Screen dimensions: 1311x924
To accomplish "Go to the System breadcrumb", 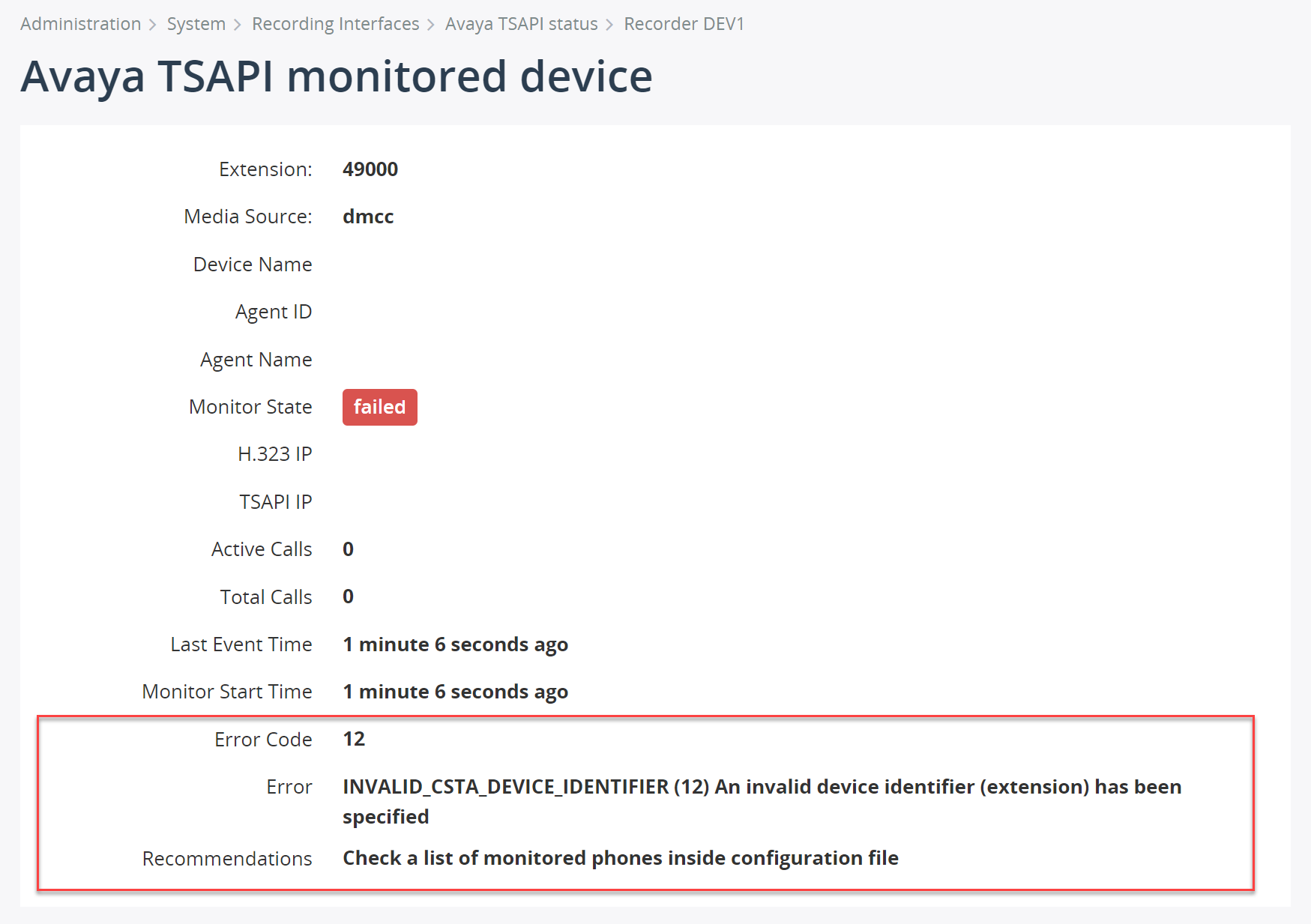I will 196,24.
